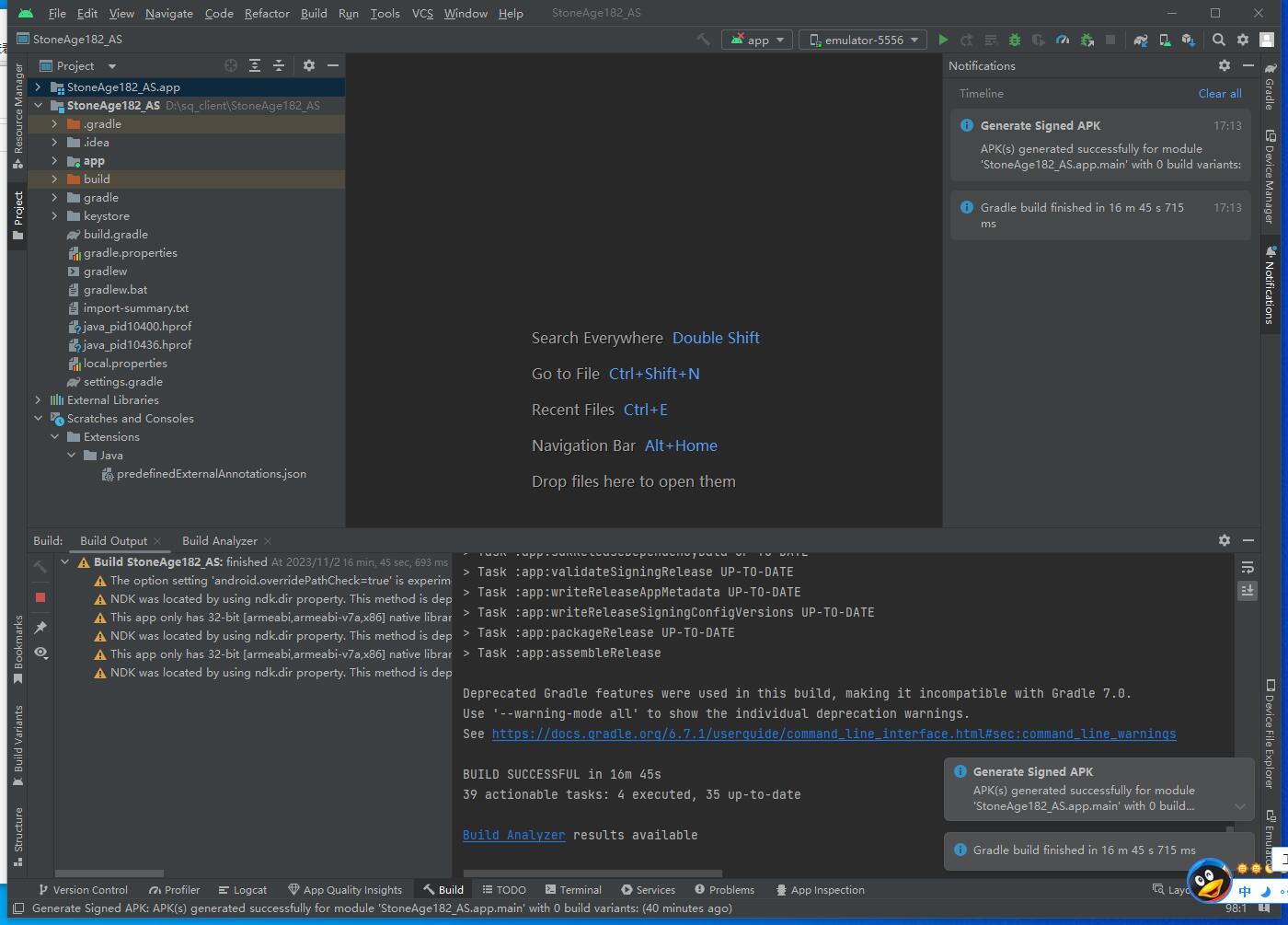Click the green Debug bug icon
This screenshot has width=1288, height=925.
pyautogui.click(x=1015, y=40)
